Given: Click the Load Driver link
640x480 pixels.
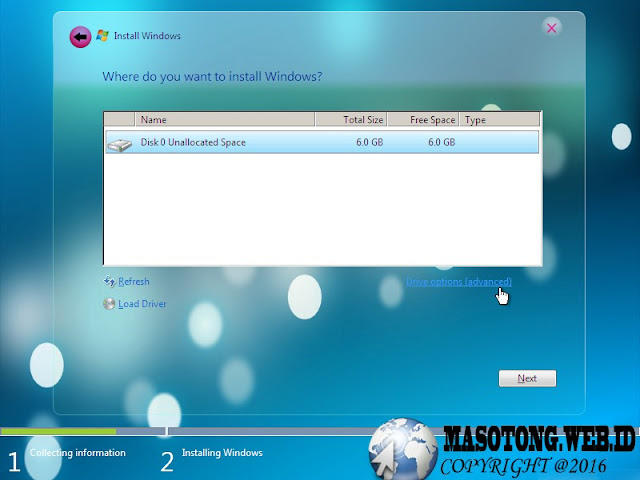Looking at the screenshot, I should click(x=142, y=304).
